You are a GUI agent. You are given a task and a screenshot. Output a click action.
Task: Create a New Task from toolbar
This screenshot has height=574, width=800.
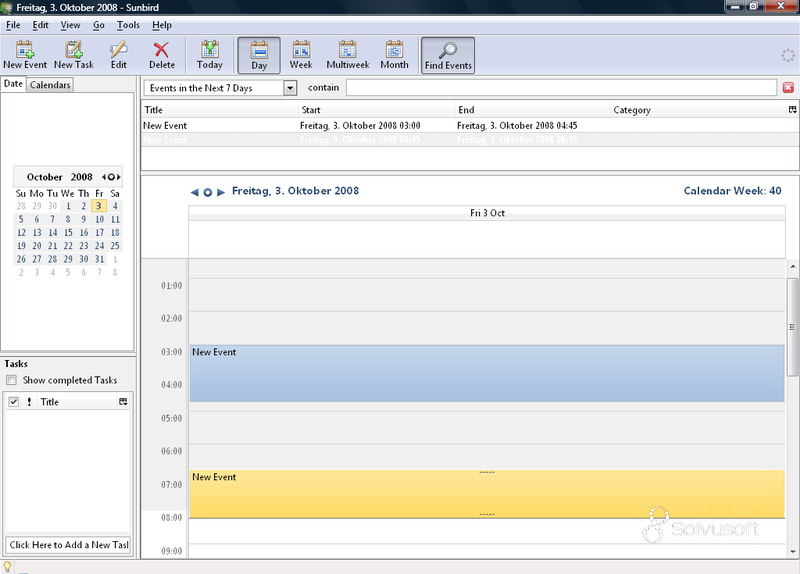pyautogui.click(x=74, y=55)
